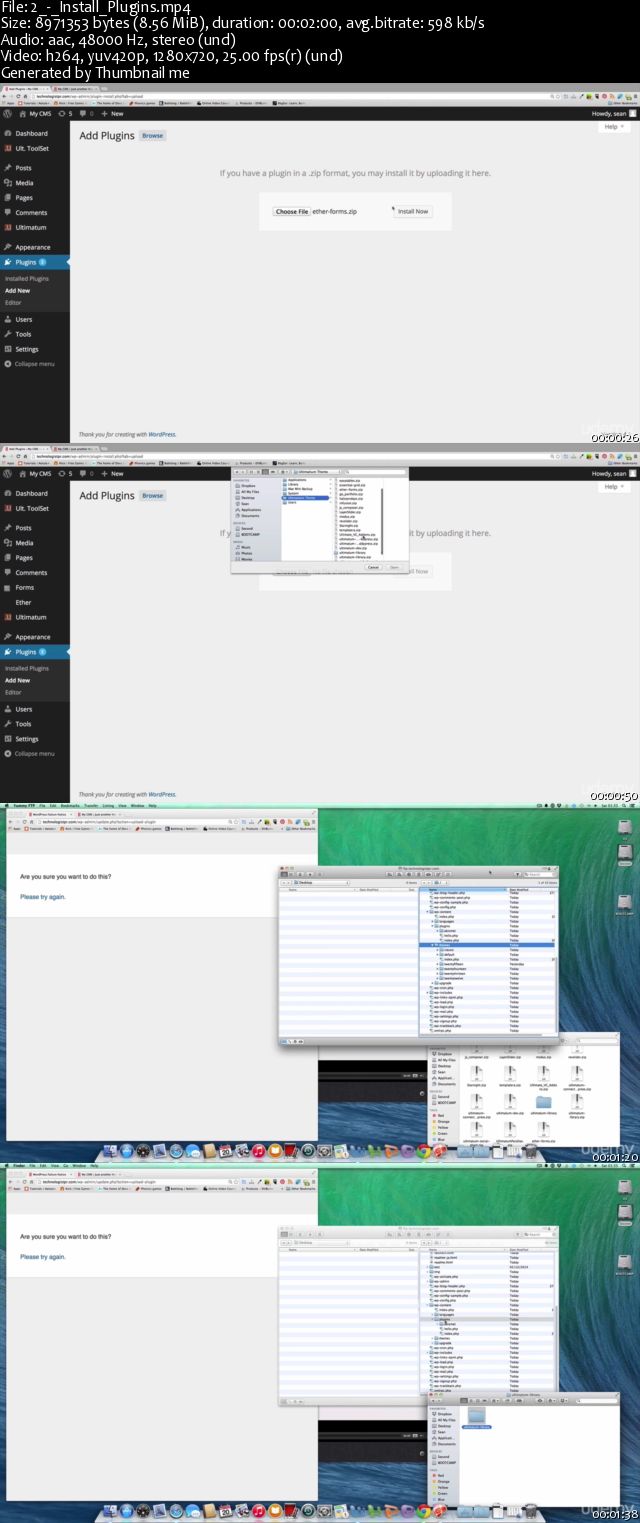Open Settings in the 00:00:26 frame sidebar

click(x=27, y=349)
